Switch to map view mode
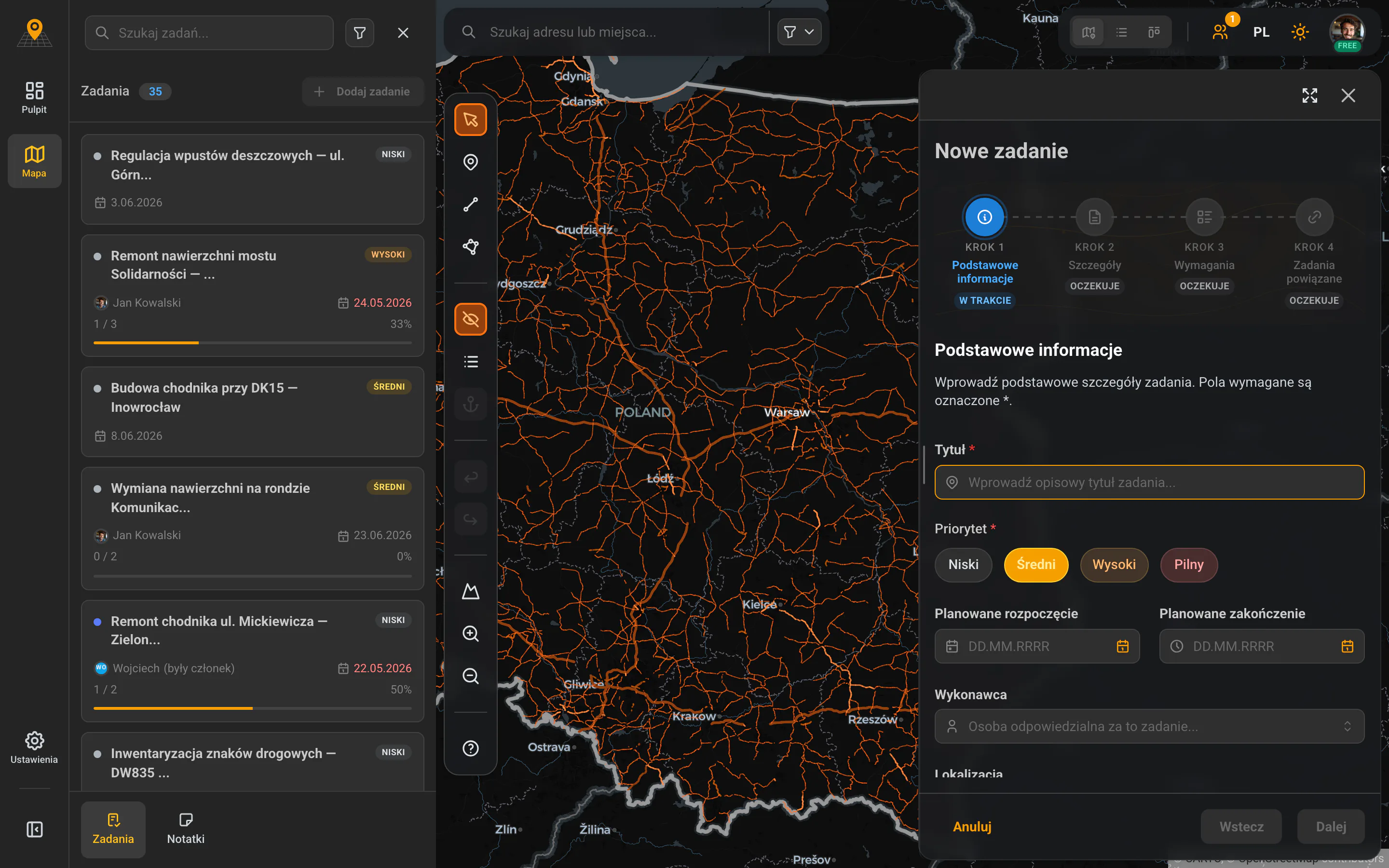 point(1089,32)
